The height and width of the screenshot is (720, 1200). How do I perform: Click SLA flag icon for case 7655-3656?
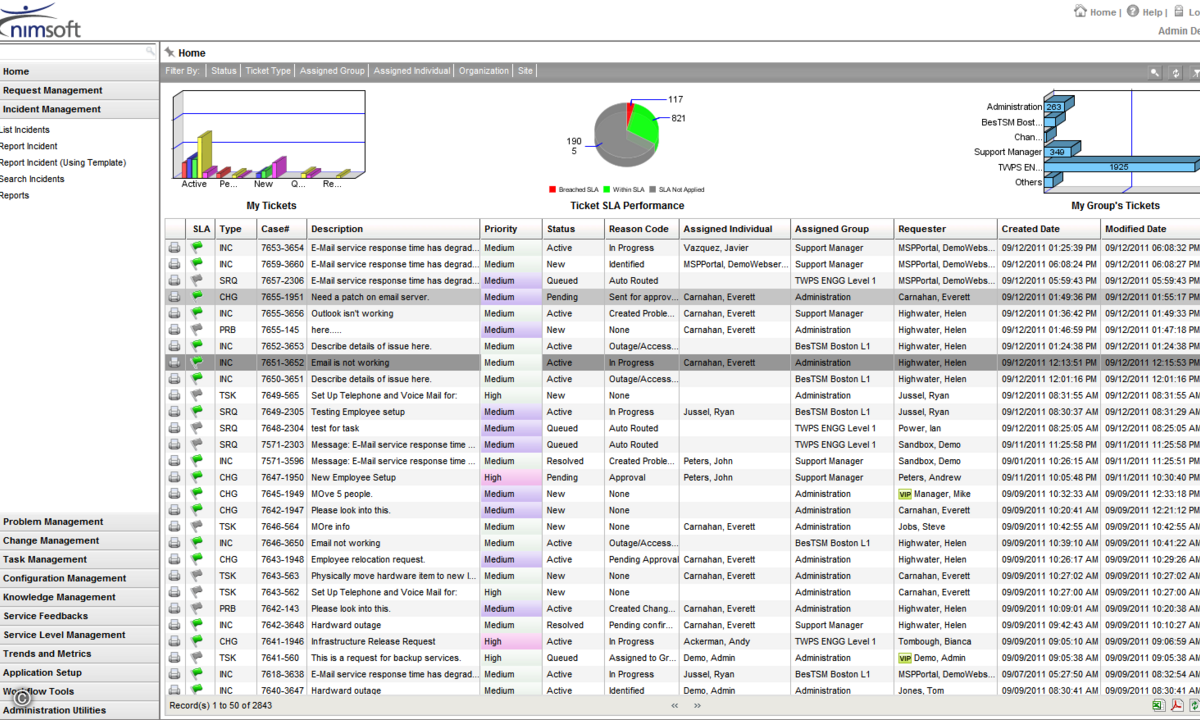click(197, 313)
